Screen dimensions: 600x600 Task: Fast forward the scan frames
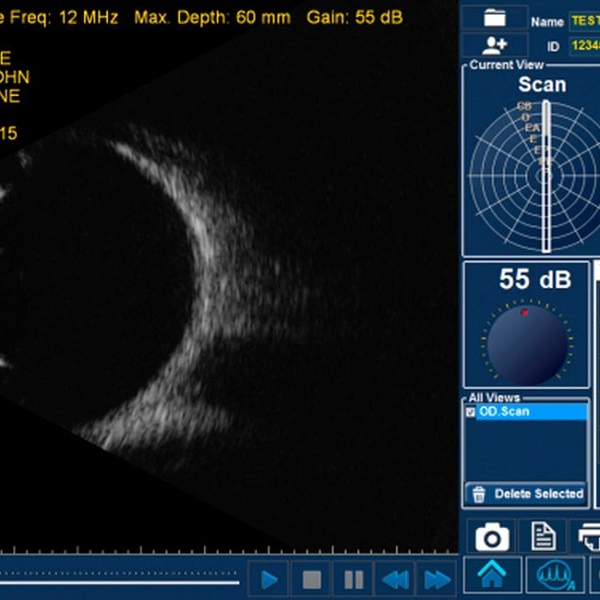[x=437, y=579]
